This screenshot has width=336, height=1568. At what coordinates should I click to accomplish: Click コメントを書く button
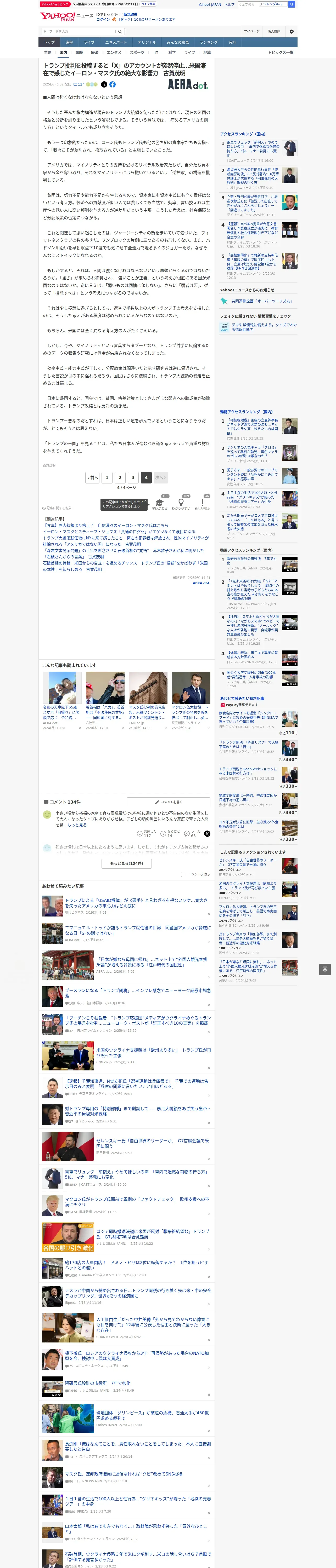pos(169,802)
